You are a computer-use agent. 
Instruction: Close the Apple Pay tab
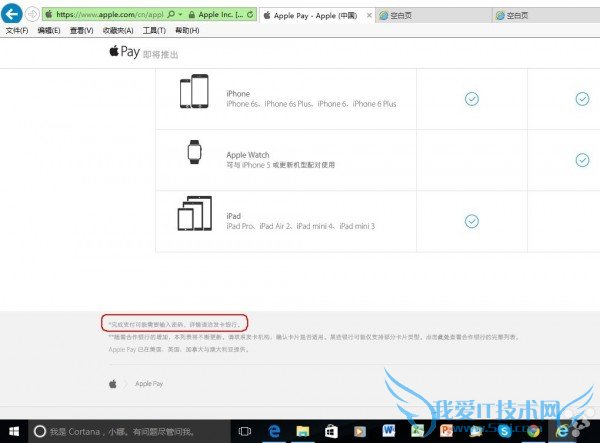click(x=369, y=16)
